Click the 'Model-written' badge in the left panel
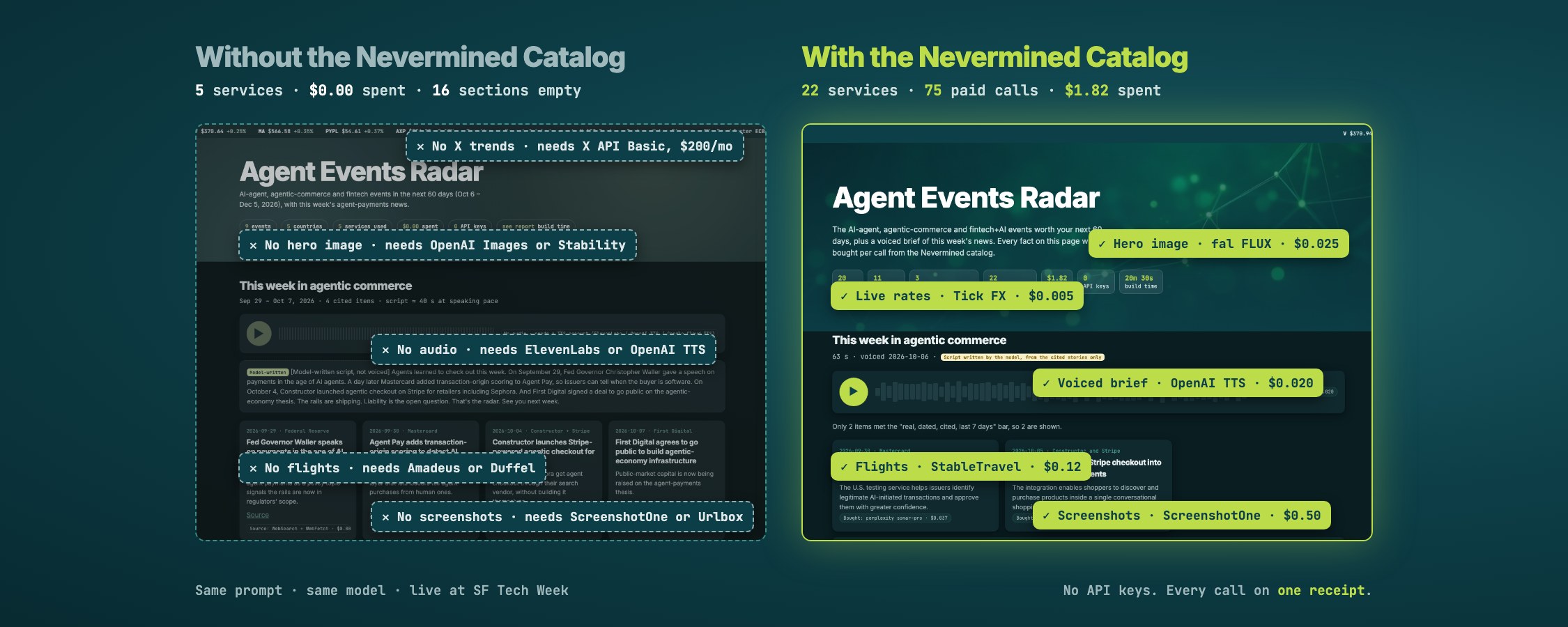 pyautogui.click(x=268, y=372)
